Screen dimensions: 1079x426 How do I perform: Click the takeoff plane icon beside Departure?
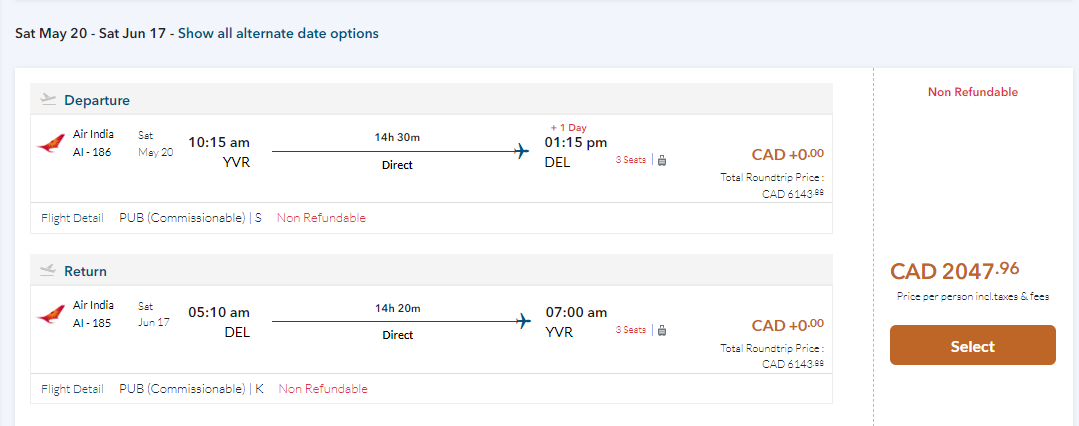coord(48,99)
